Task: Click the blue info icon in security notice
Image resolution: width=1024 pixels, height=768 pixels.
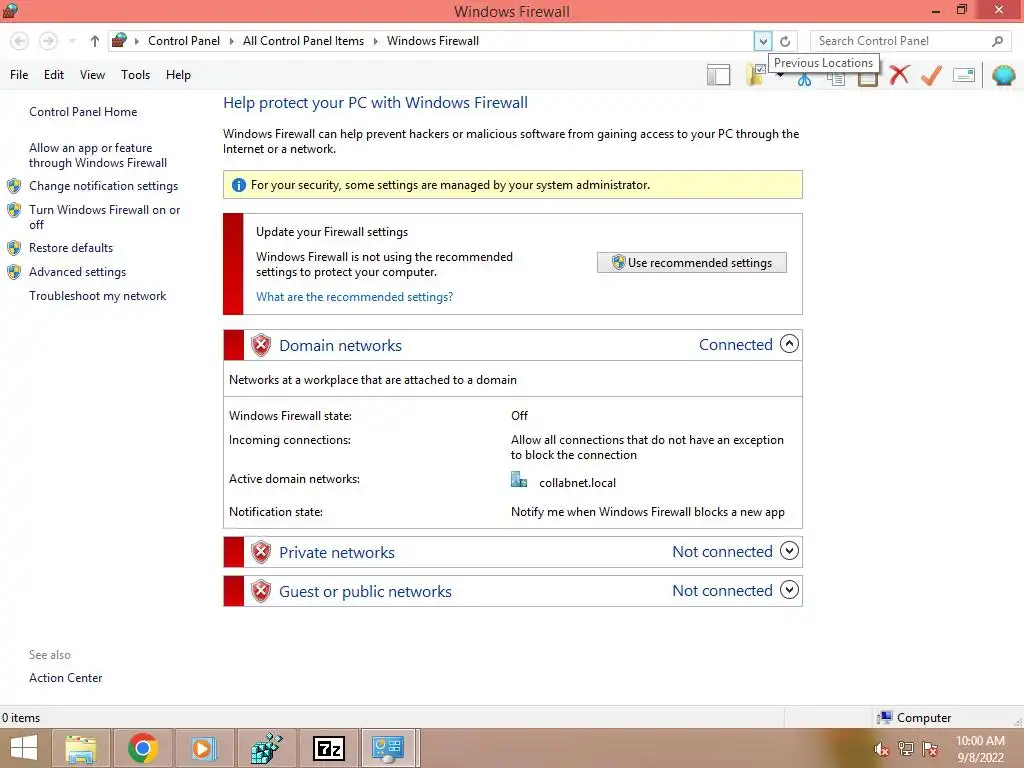Action: (x=239, y=185)
